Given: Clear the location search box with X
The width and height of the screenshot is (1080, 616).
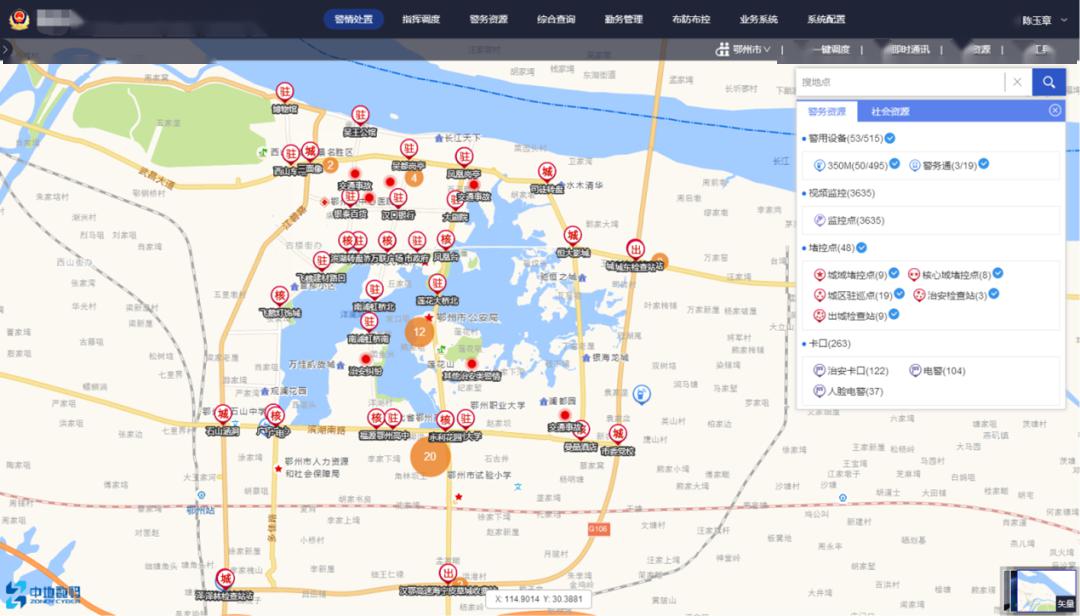Looking at the screenshot, I should click(1017, 82).
